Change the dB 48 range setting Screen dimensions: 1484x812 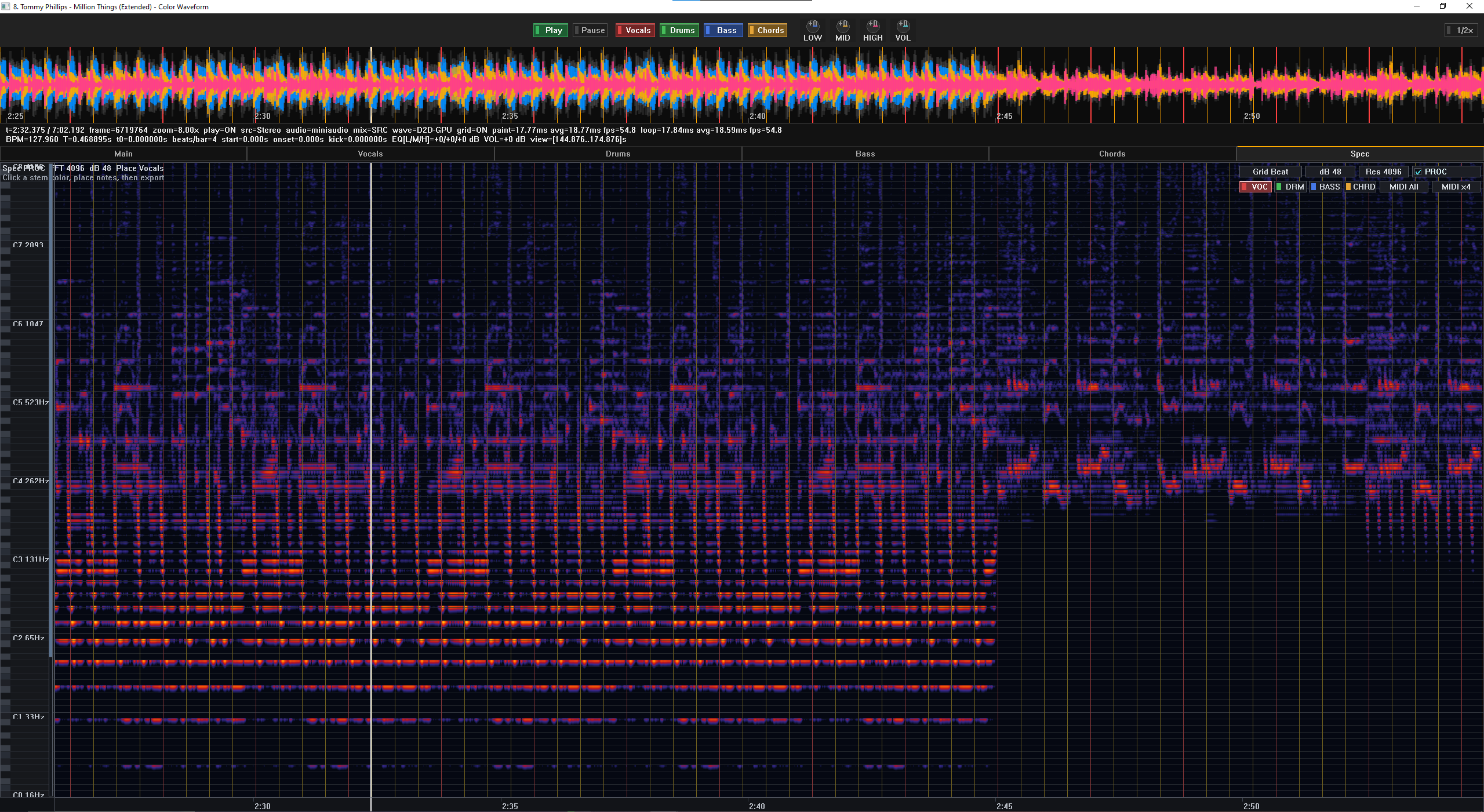pos(1330,172)
